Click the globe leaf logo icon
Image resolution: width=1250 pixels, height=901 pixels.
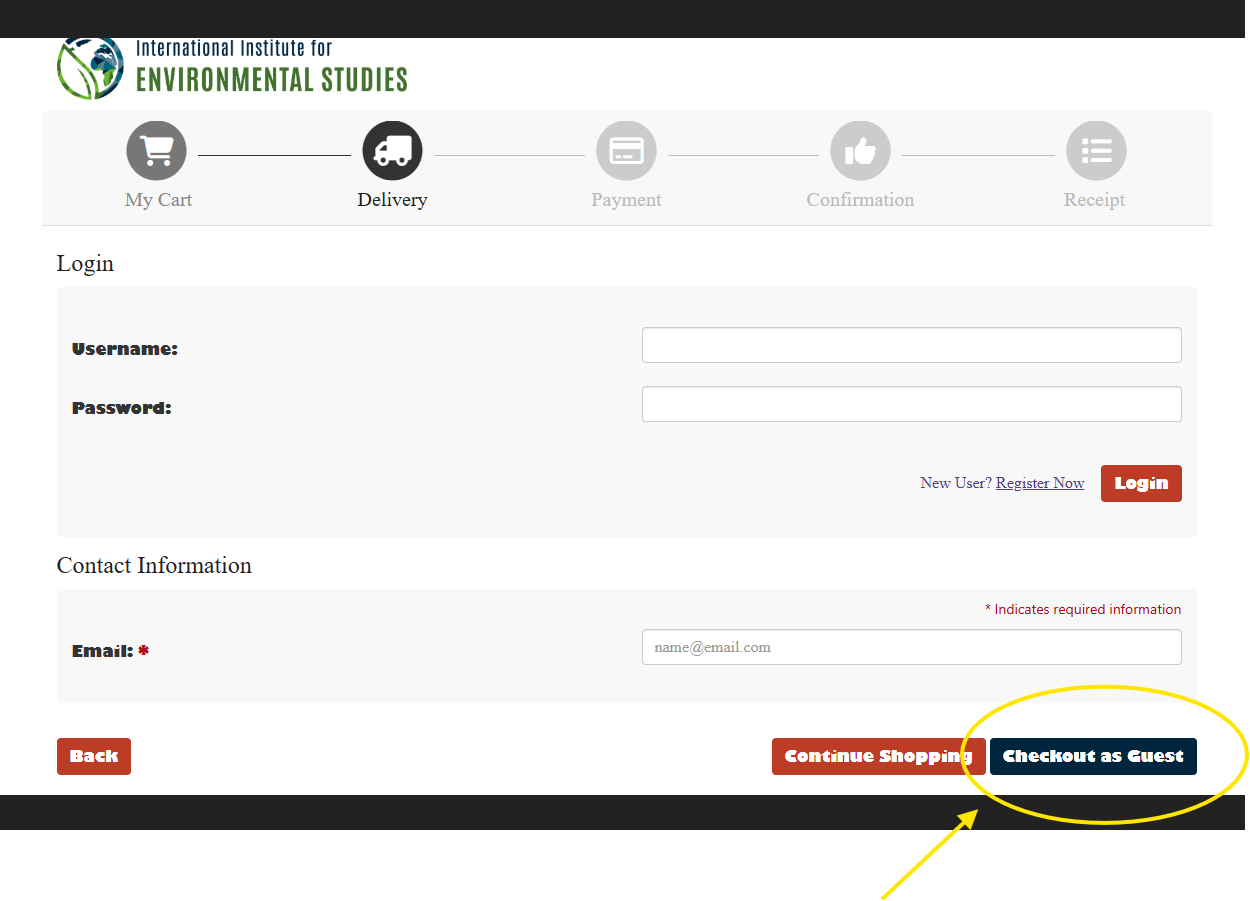click(90, 68)
